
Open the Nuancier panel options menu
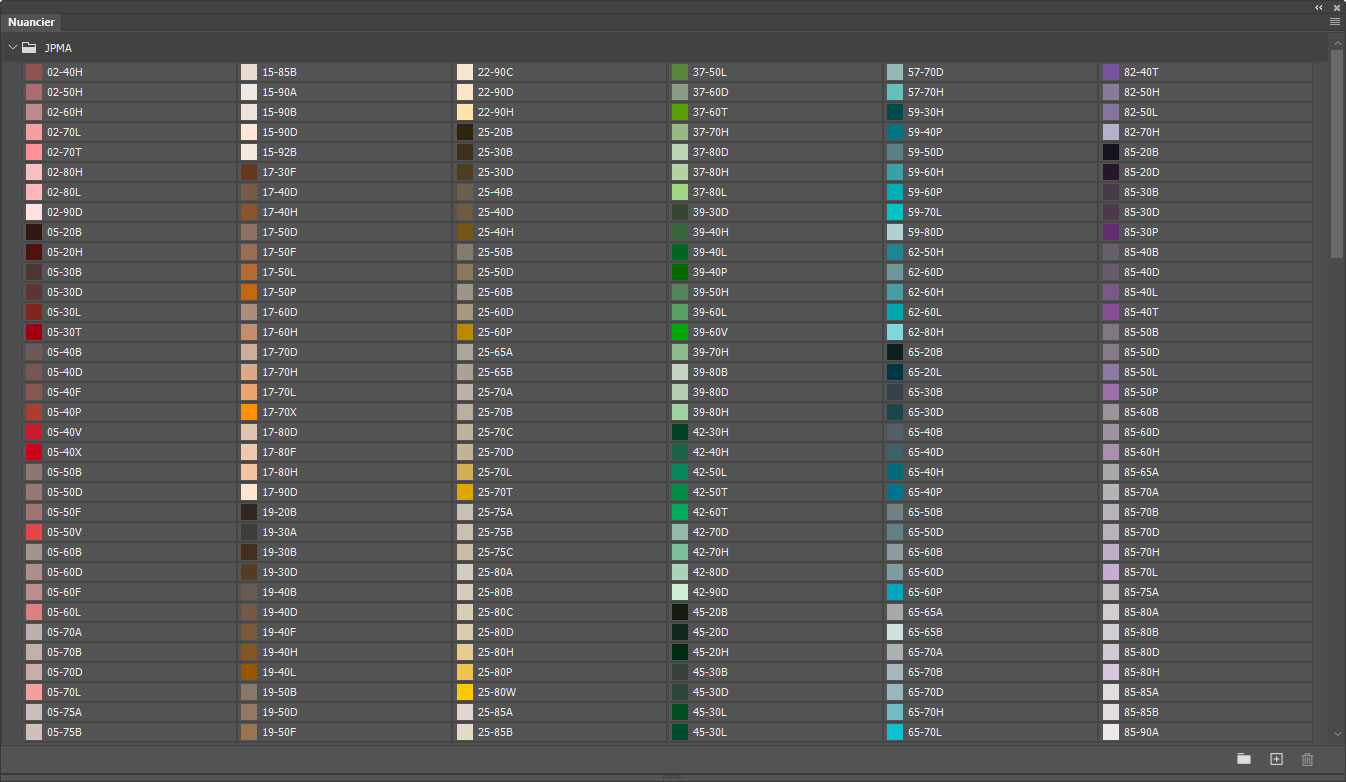1335,21
